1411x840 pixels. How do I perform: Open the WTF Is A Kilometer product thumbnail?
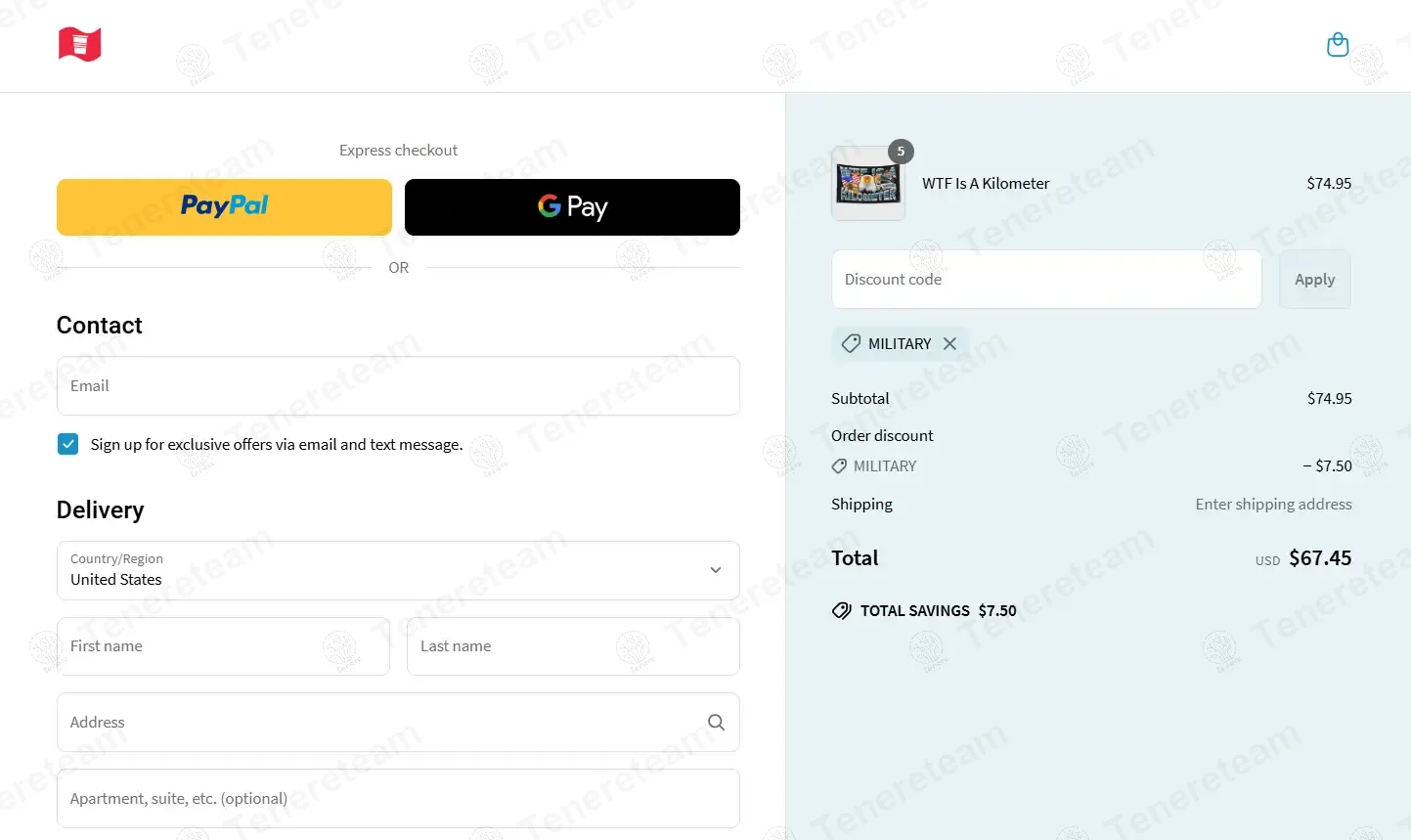[x=868, y=184]
